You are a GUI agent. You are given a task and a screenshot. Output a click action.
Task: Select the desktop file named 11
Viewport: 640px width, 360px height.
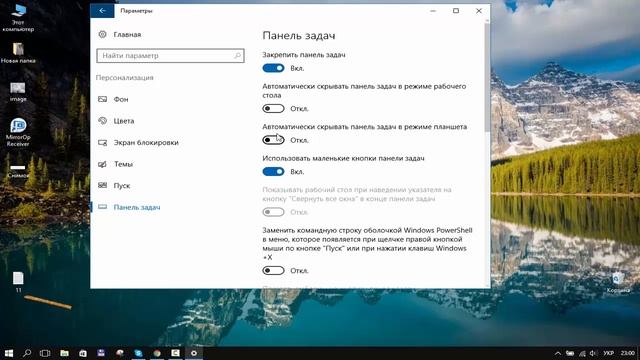pyautogui.click(x=18, y=282)
